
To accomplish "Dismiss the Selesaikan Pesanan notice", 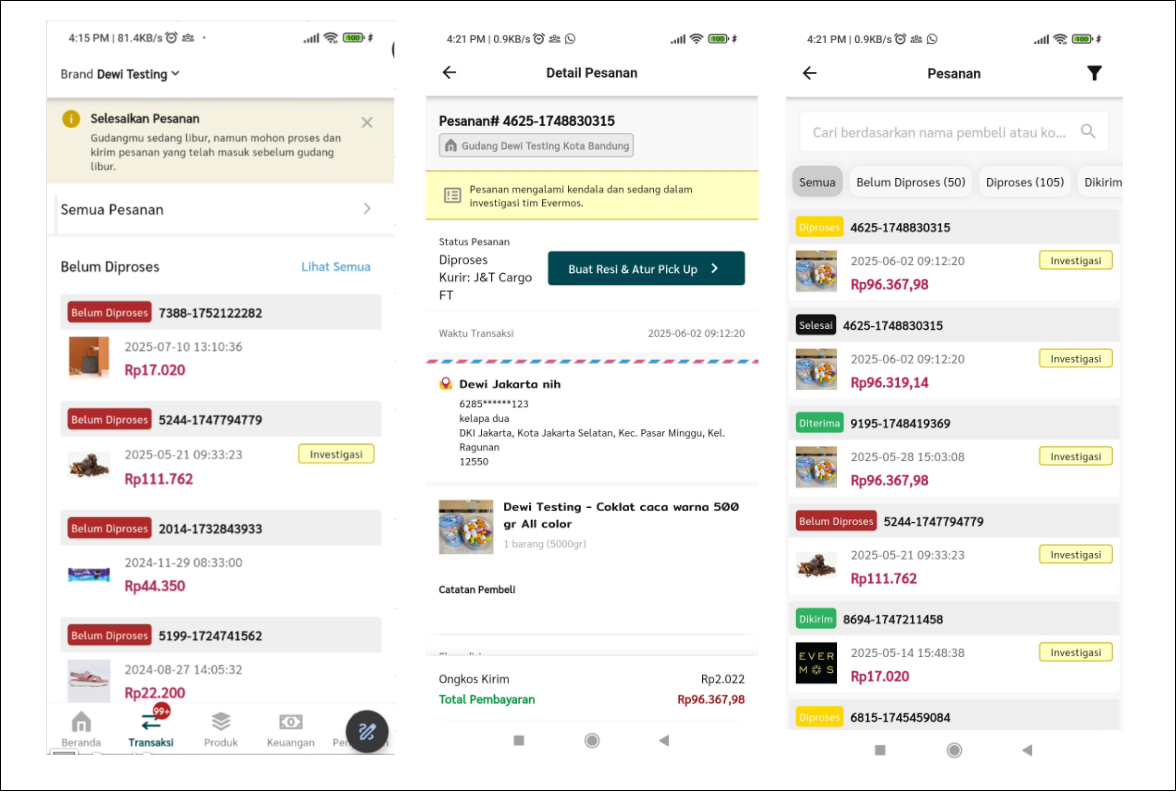I will coord(367,122).
